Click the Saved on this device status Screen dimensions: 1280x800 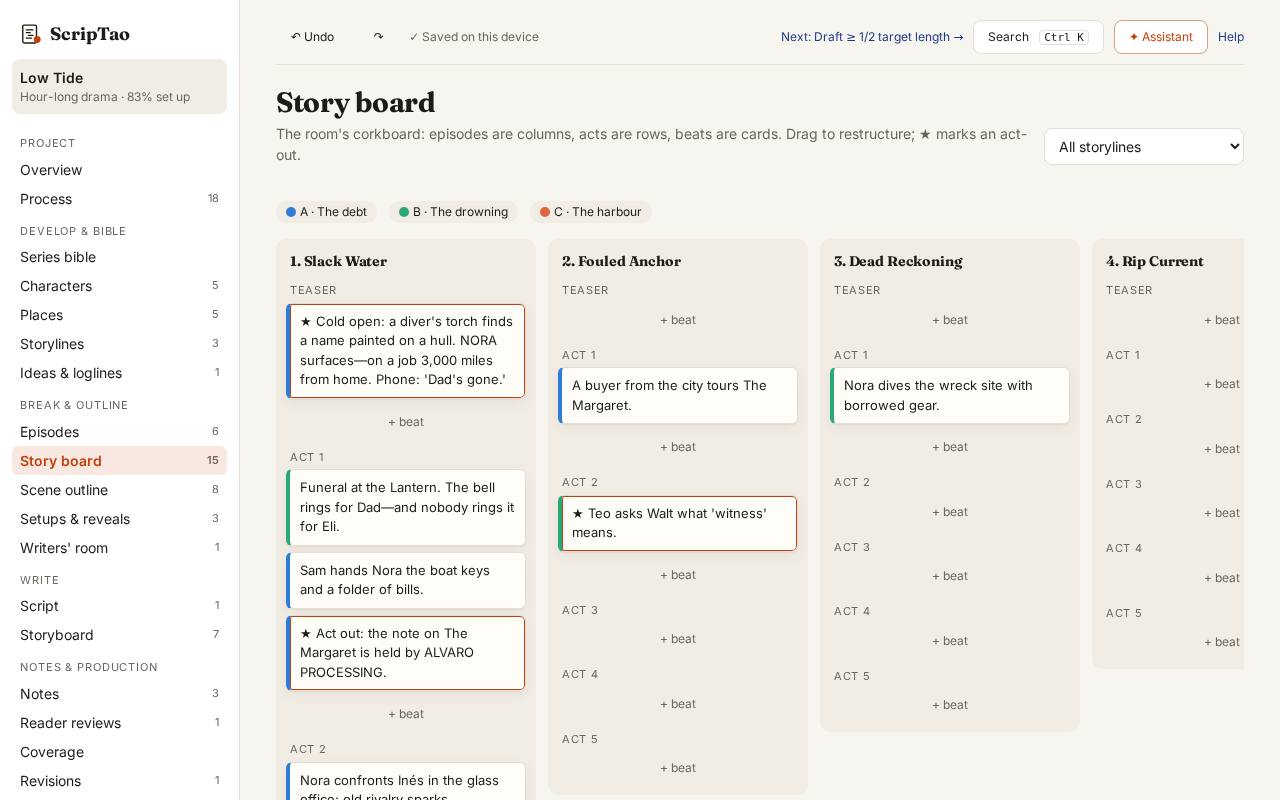[474, 37]
